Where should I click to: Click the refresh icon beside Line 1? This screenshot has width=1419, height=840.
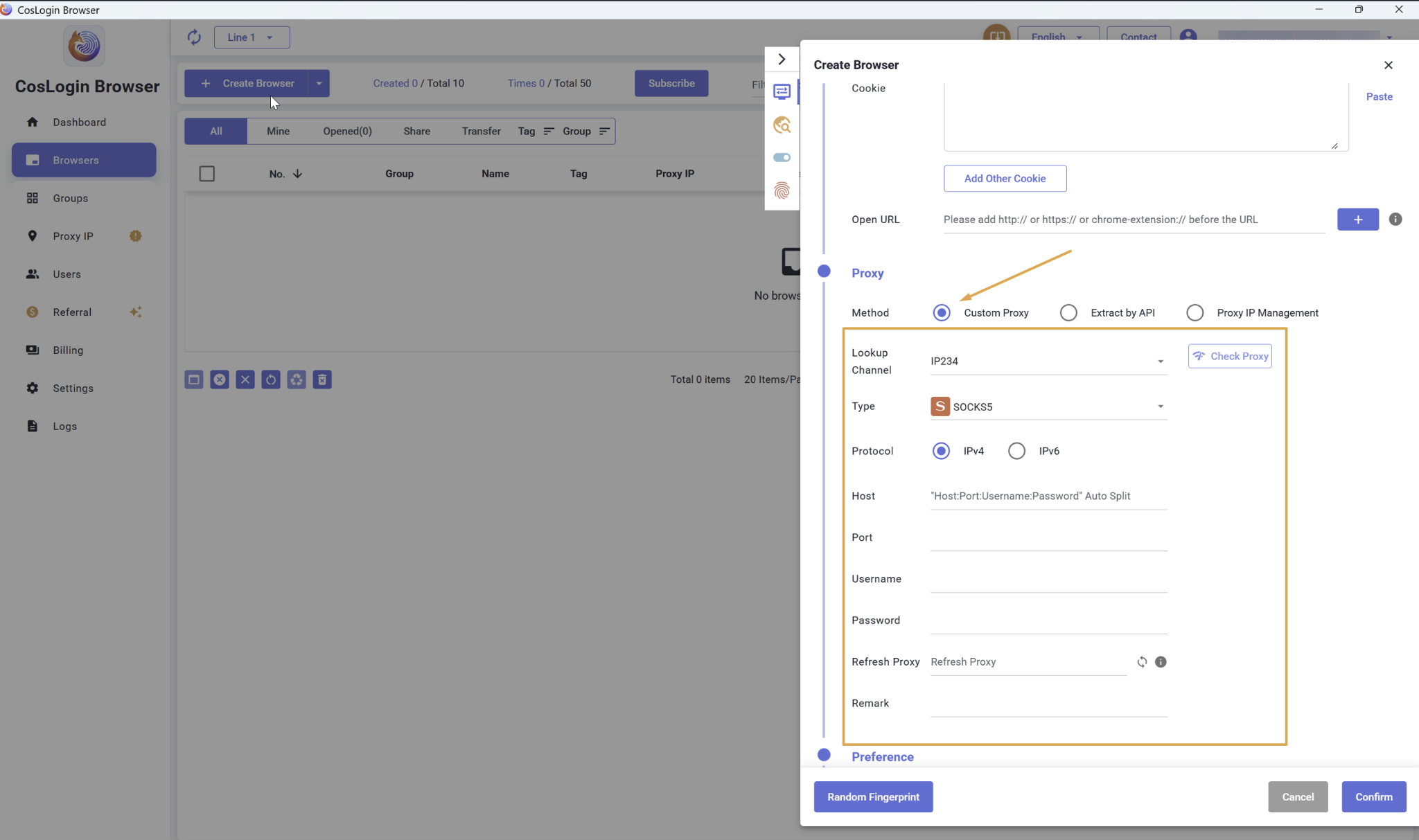(194, 37)
